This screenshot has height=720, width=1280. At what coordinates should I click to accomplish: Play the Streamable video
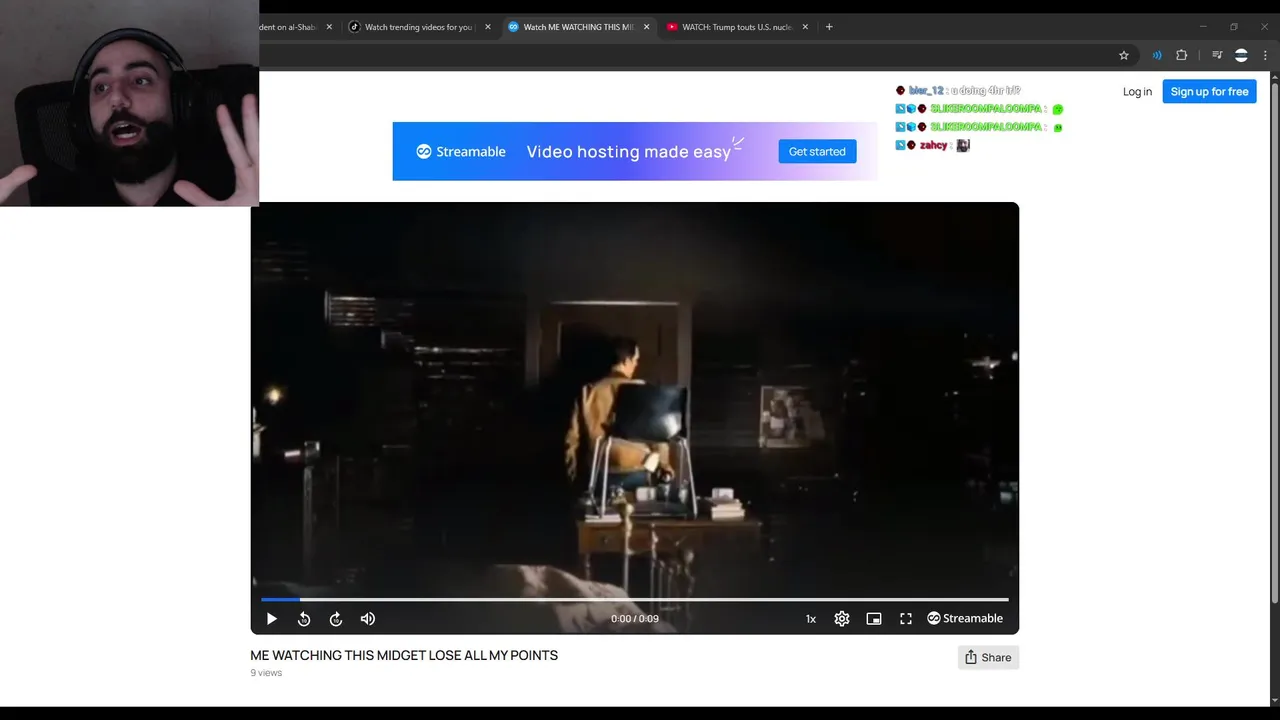pyautogui.click(x=271, y=619)
